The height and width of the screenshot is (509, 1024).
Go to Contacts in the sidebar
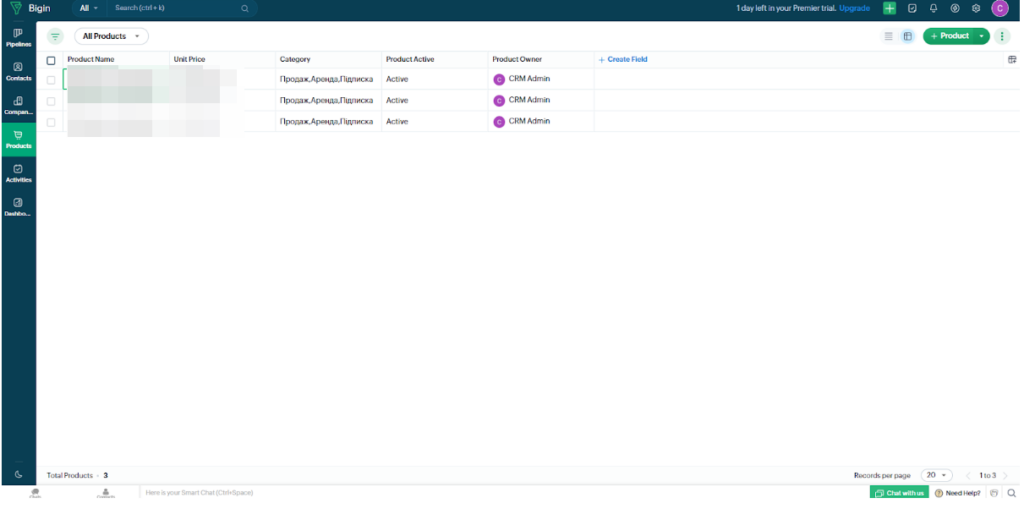point(18,71)
